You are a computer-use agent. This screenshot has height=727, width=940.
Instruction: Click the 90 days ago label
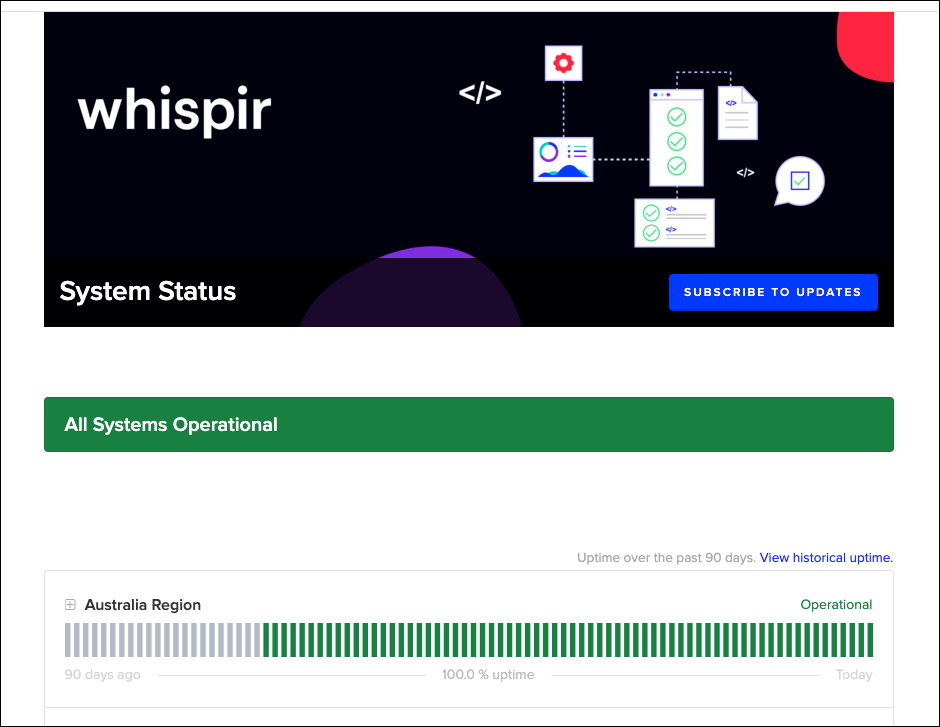[103, 675]
